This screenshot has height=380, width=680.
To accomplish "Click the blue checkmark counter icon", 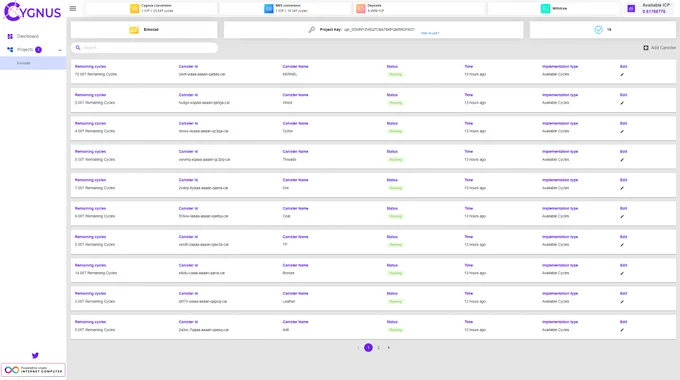I will coord(598,29).
